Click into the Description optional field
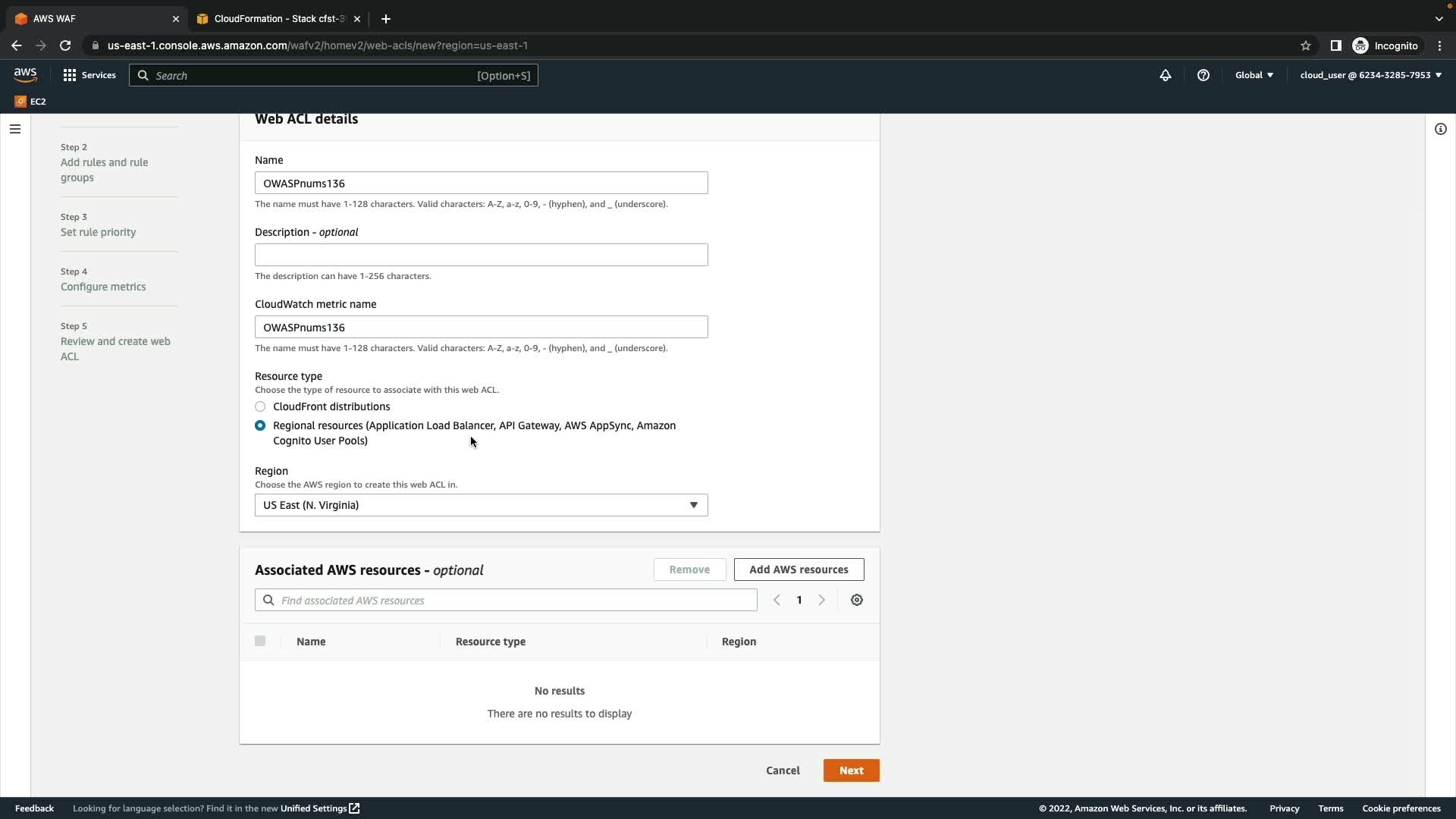Image resolution: width=1456 pixels, height=819 pixels. pos(481,255)
